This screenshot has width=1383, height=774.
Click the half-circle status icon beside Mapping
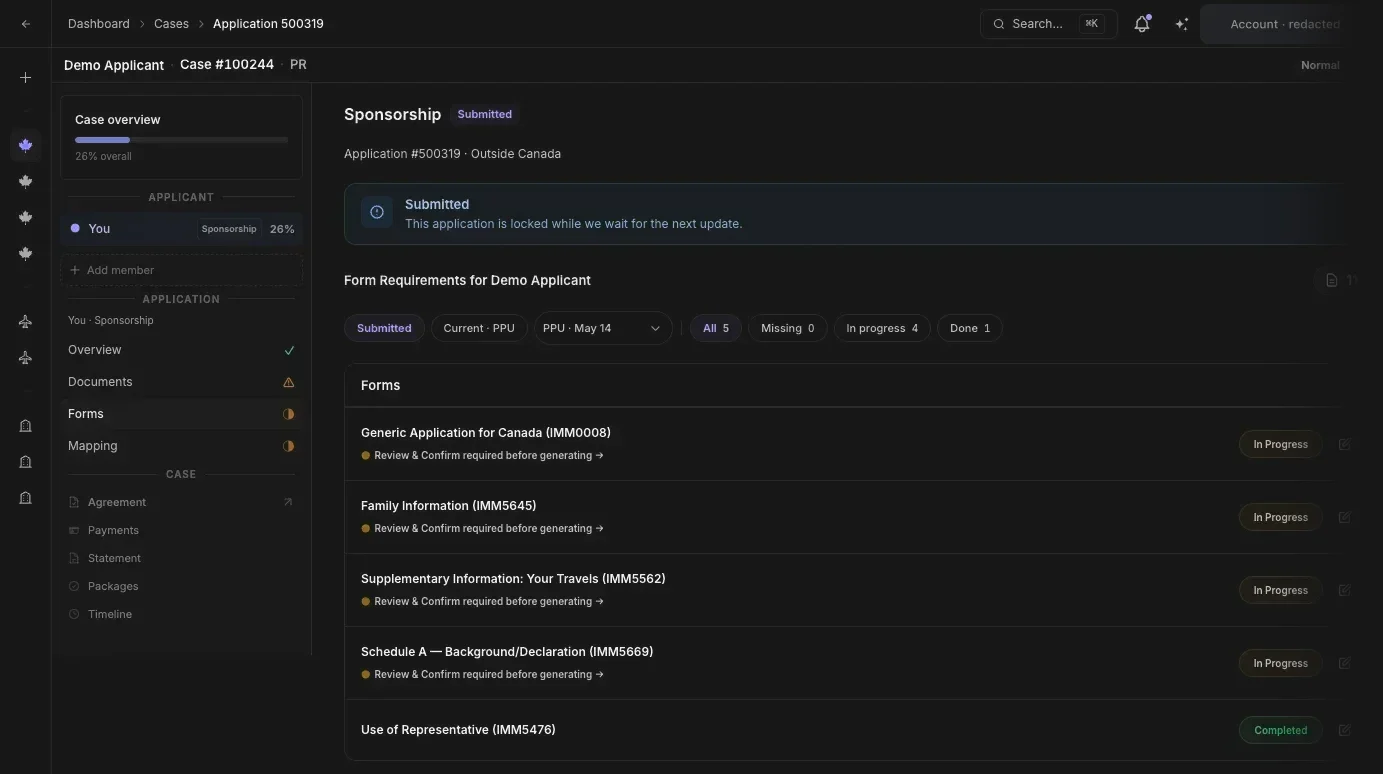(x=289, y=446)
